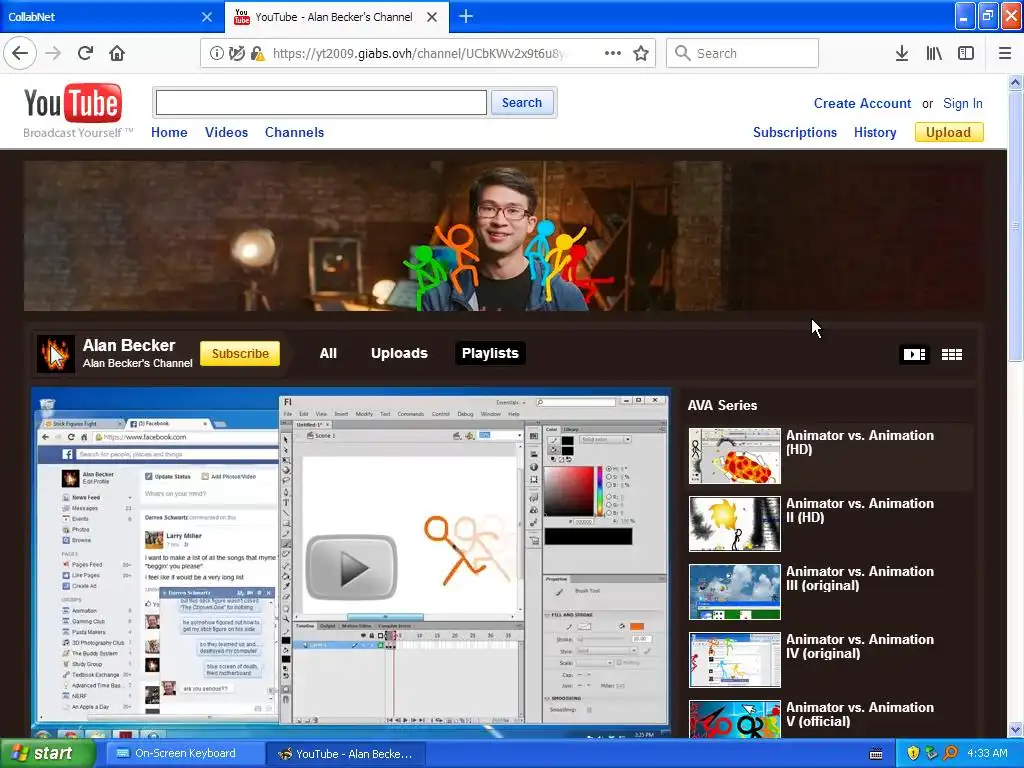
Task: Open the Uploads channel tab
Action: (399, 353)
